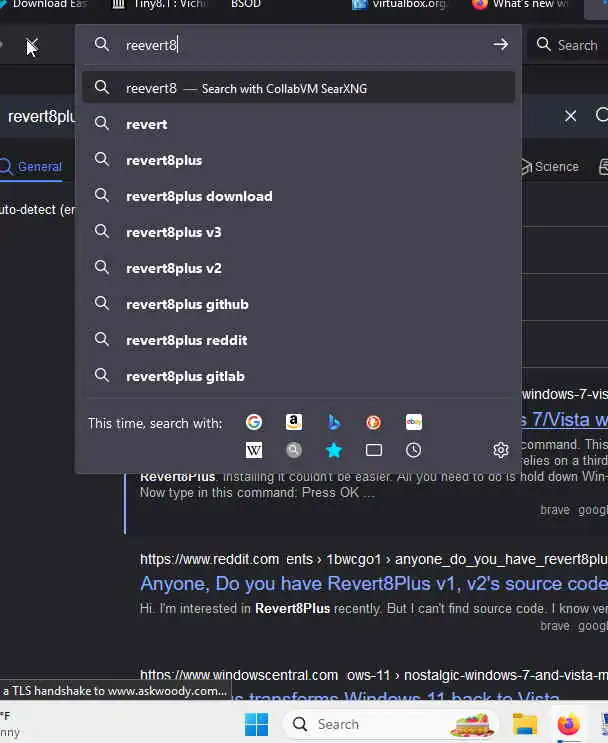This screenshot has width=608, height=743.
Task: Switch to General search category
Action: click(x=31, y=167)
